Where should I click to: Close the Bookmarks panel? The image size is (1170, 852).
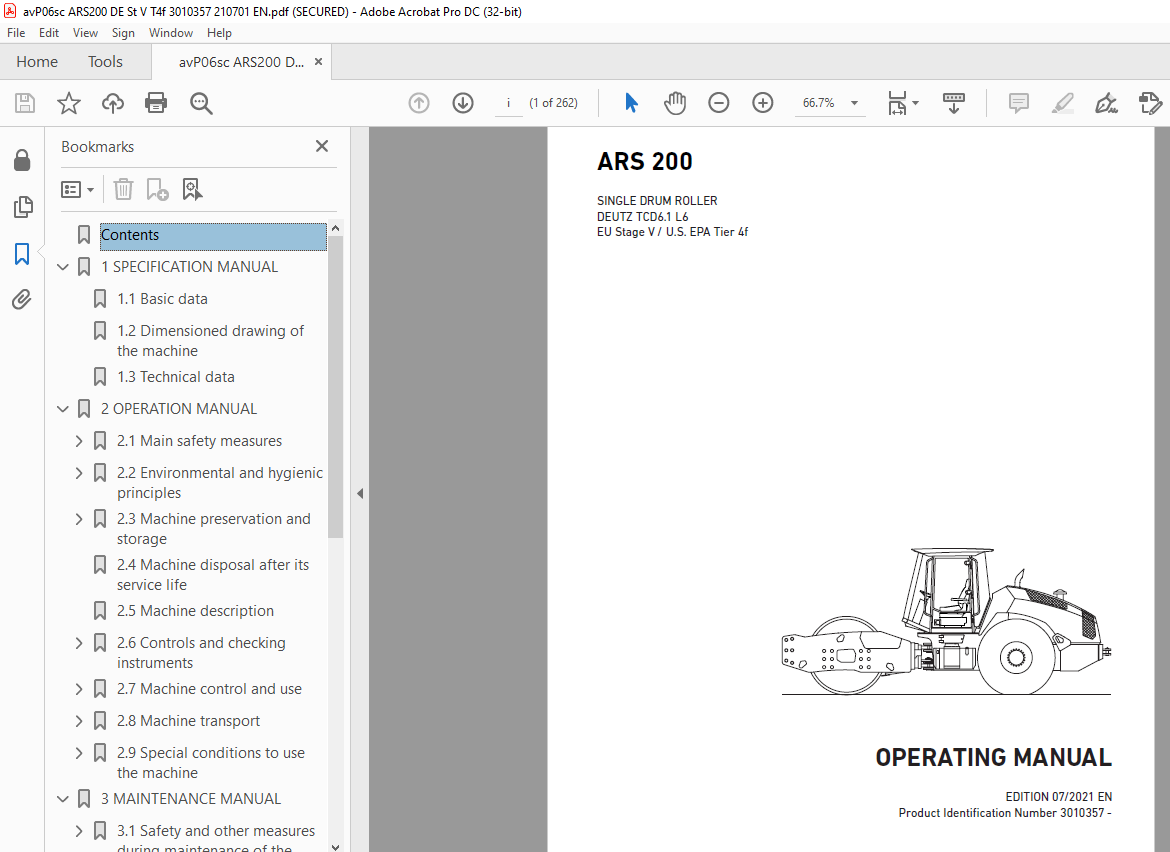coord(322,146)
